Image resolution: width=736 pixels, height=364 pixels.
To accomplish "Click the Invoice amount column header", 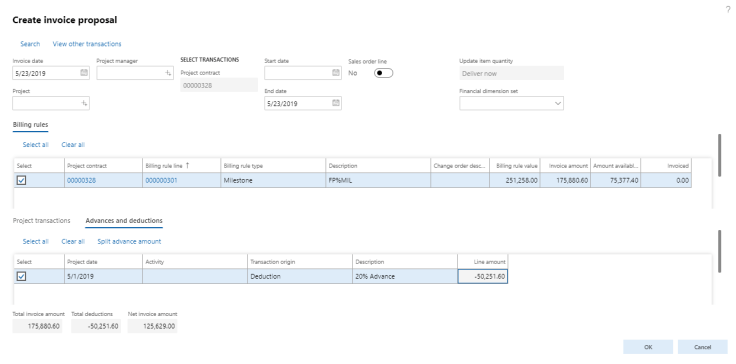I will pyautogui.click(x=566, y=166).
